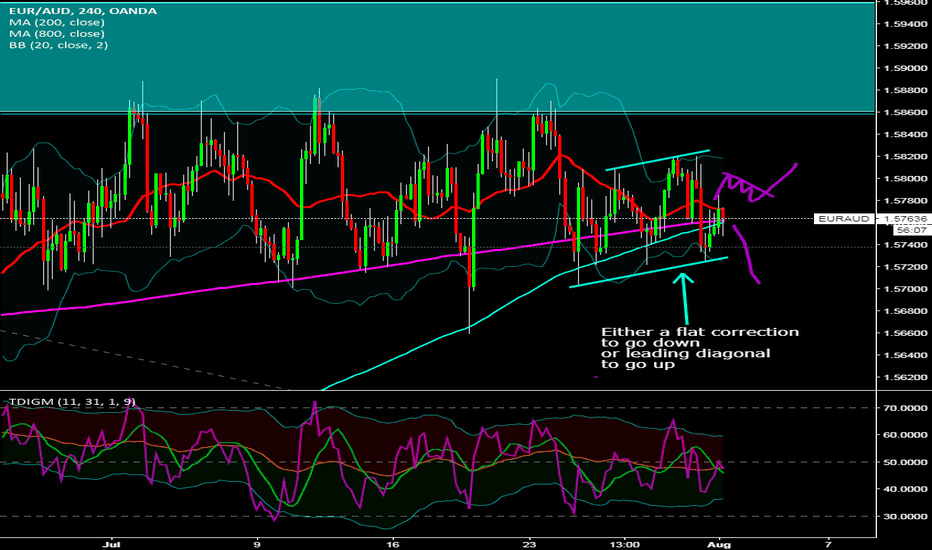The height and width of the screenshot is (550, 932).
Task: Click the '9' date on time axis
Action: coord(257,544)
